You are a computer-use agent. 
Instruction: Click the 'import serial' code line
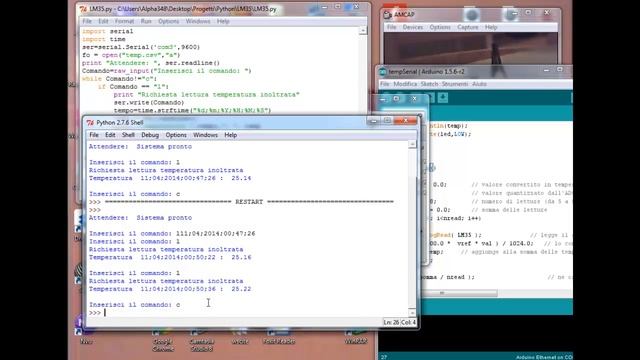click(108, 31)
